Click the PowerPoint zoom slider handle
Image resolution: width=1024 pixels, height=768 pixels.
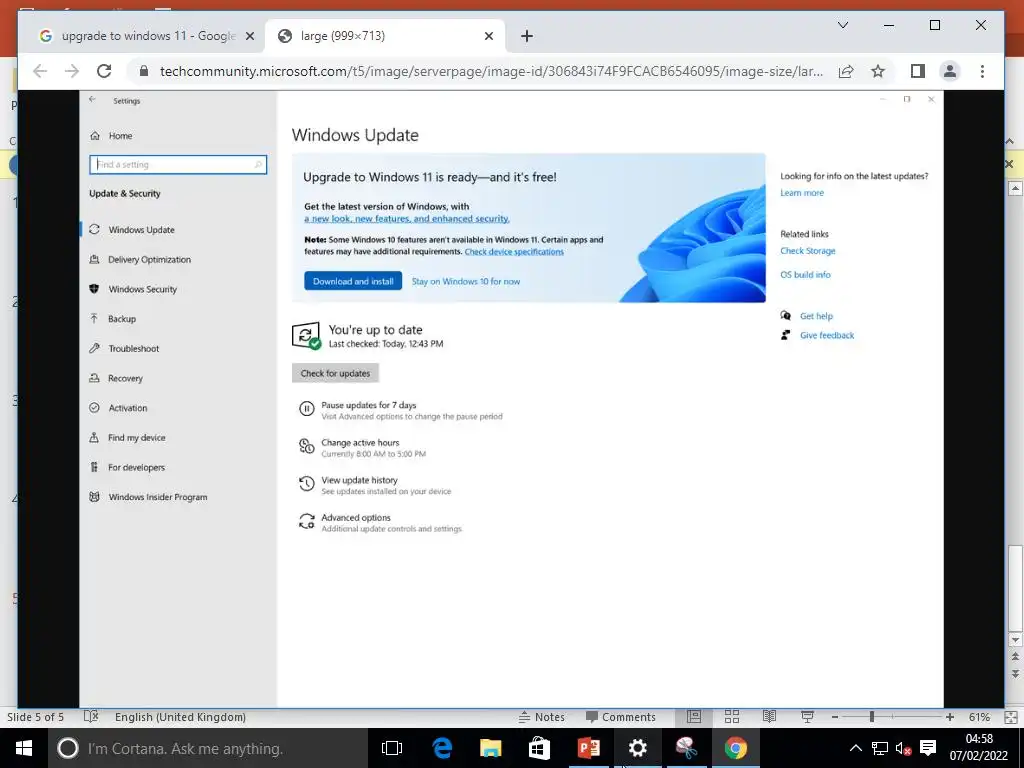pos(872,717)
